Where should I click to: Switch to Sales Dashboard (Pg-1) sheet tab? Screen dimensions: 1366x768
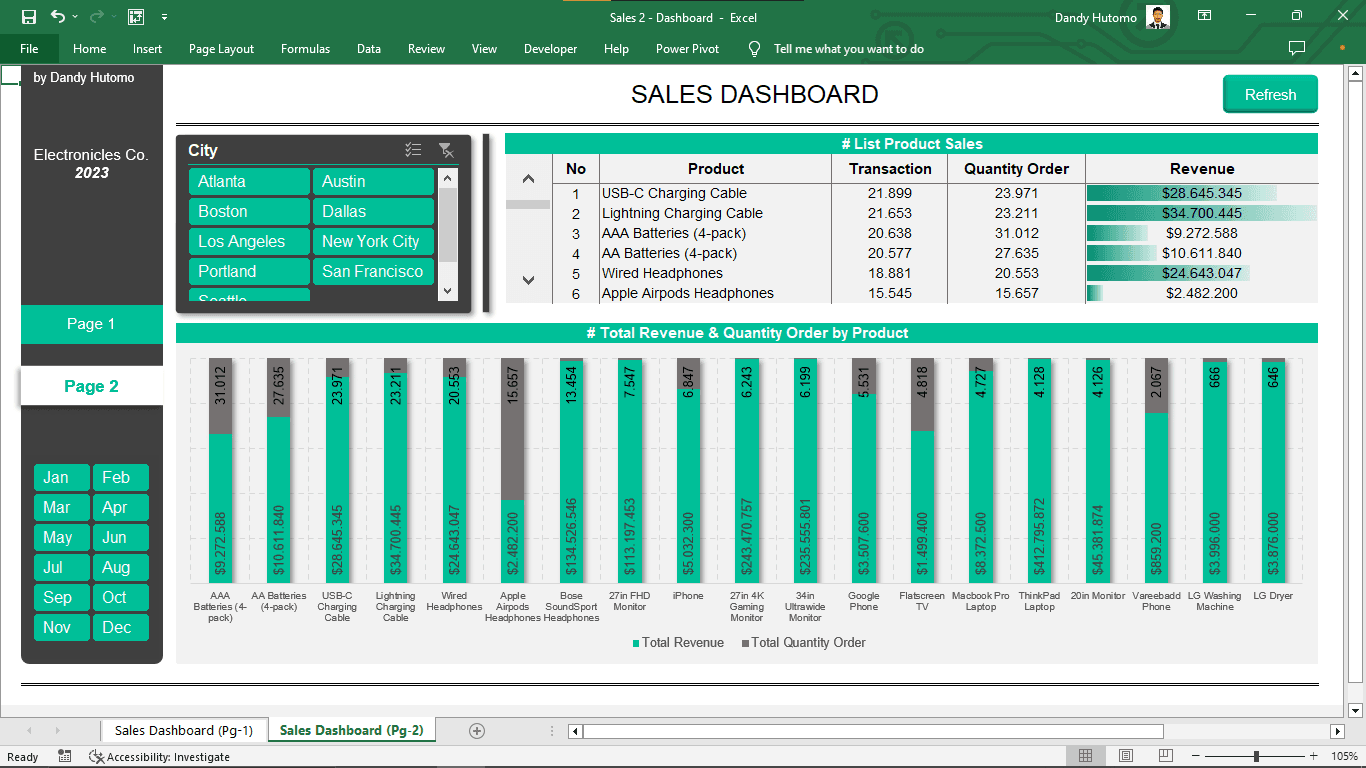click(x=184, y=731)
